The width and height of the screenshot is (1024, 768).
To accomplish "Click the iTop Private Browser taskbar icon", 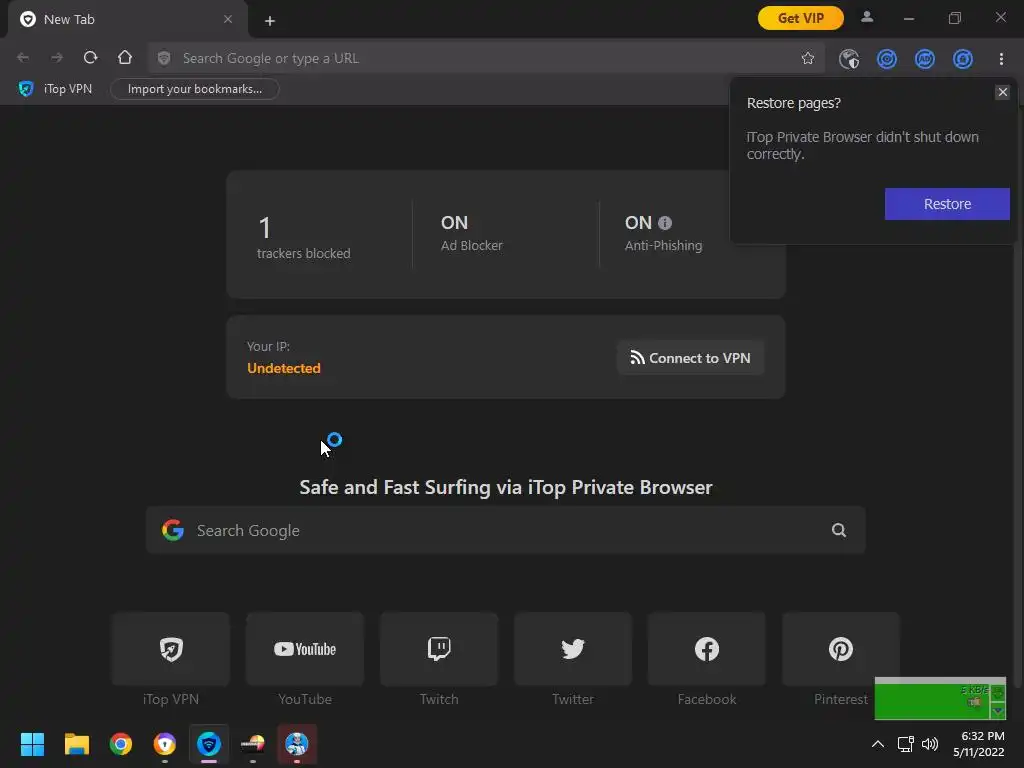I will [x=209, y=744].
